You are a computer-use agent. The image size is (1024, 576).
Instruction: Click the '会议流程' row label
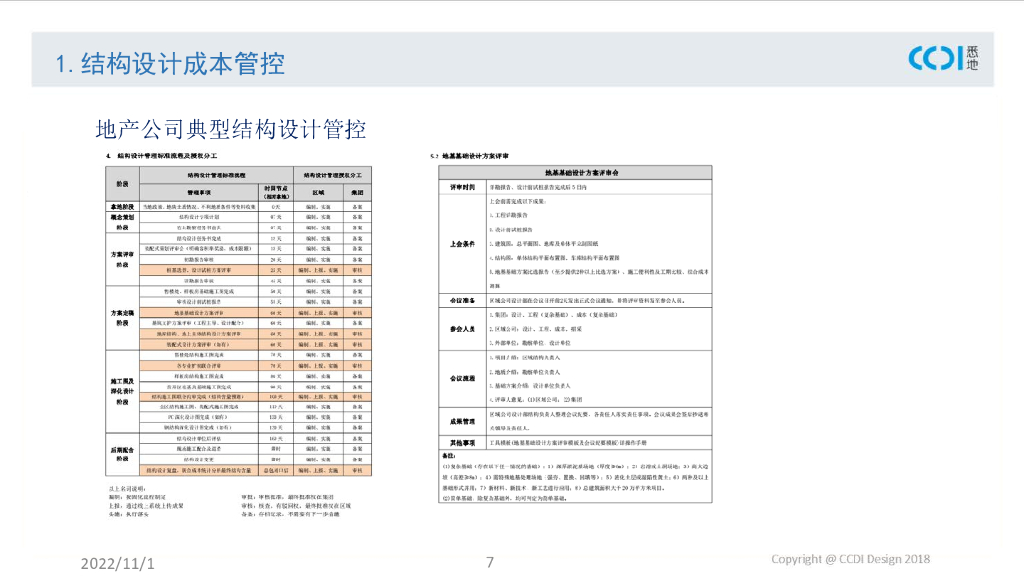point(462,379)
